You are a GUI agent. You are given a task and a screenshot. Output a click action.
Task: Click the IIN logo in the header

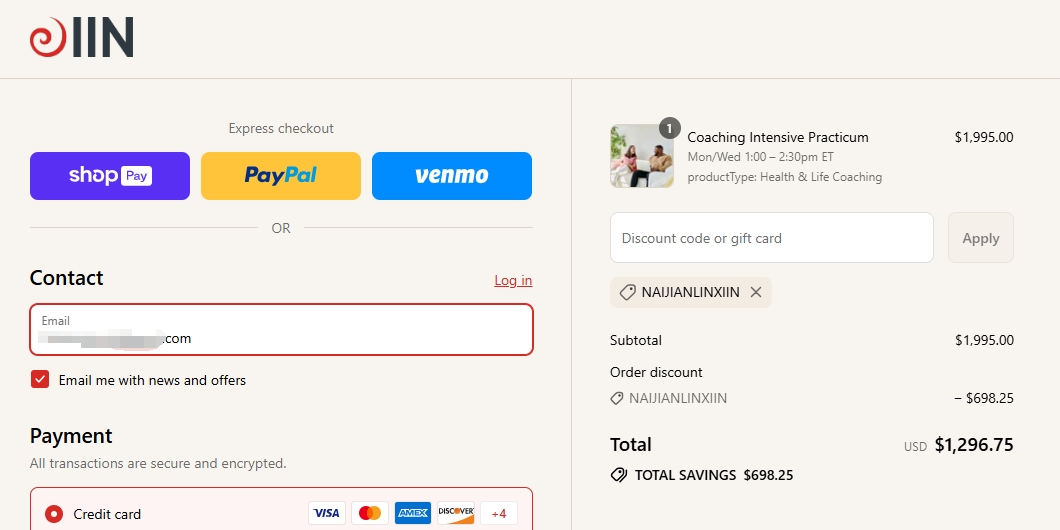click(82, 38)
